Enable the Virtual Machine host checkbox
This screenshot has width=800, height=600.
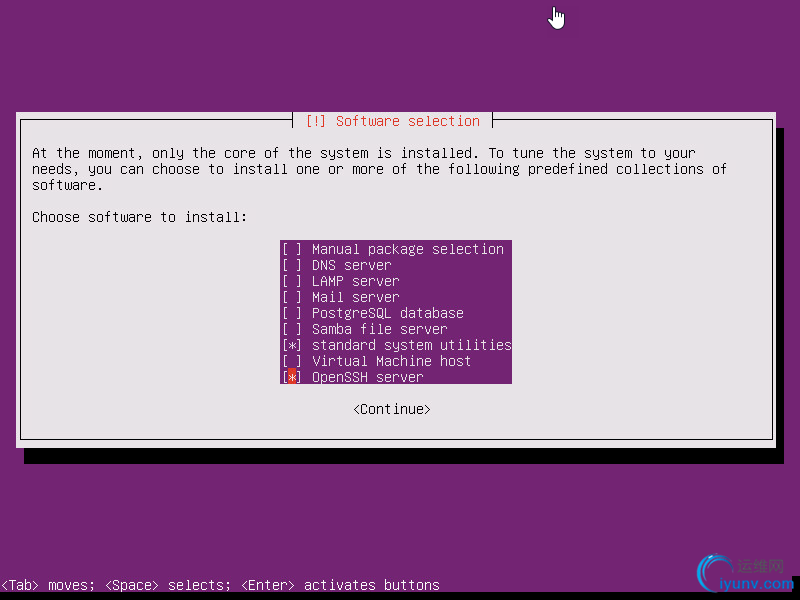(292, 361)
